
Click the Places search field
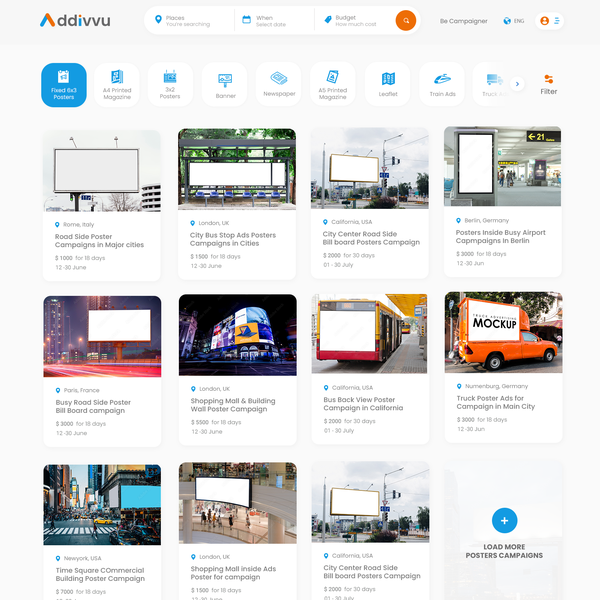pos(189,21)
